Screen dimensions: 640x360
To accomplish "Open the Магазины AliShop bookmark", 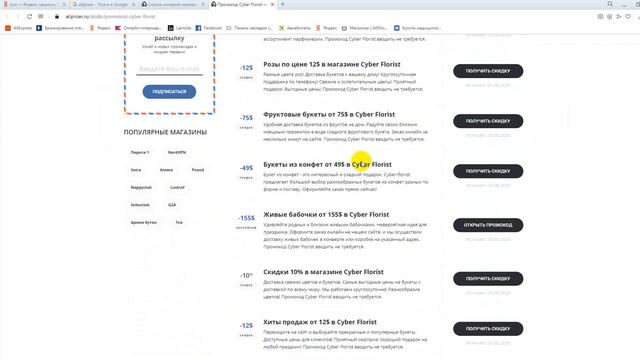I will point(364,28).
